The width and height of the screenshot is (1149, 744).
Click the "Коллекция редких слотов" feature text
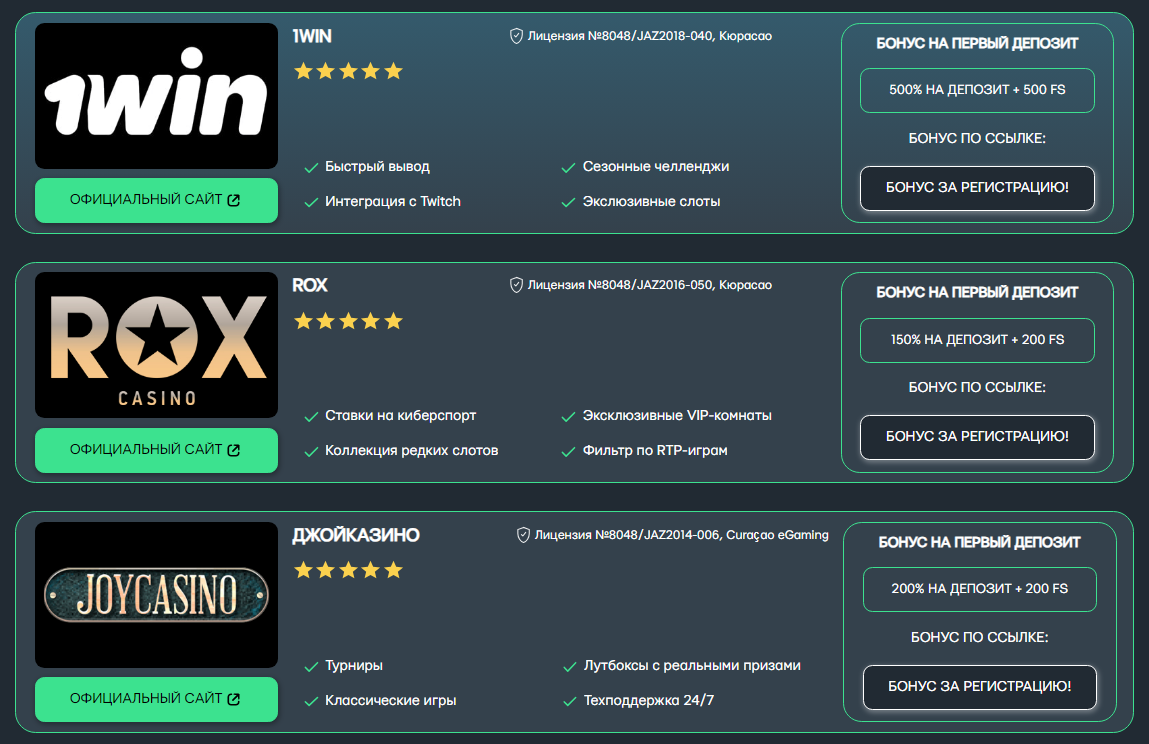tap(412, 451)
